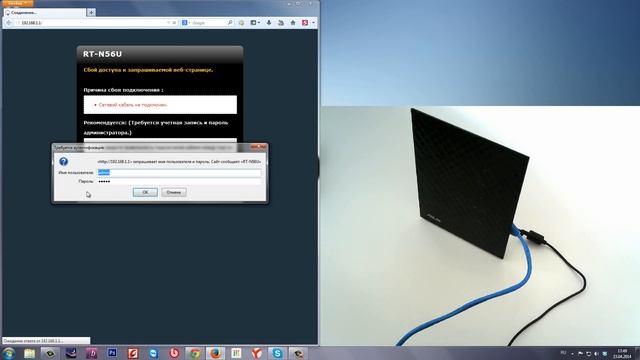
Task: Open the purple b app in taskbar
Action: [x=91, y=353]
